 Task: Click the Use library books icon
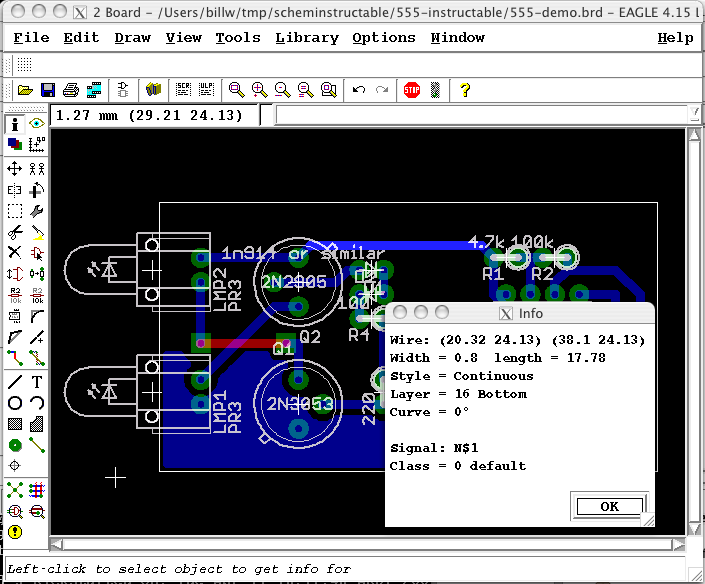153,90
